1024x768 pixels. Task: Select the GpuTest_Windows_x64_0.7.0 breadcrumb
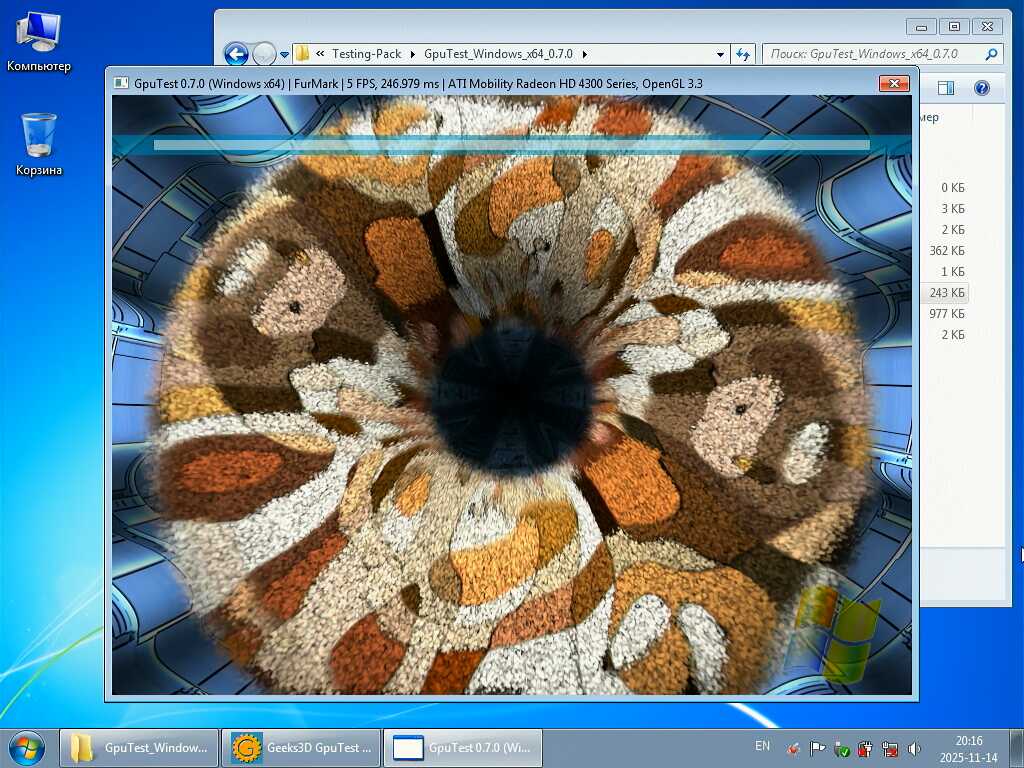click(x=498, y=54)
